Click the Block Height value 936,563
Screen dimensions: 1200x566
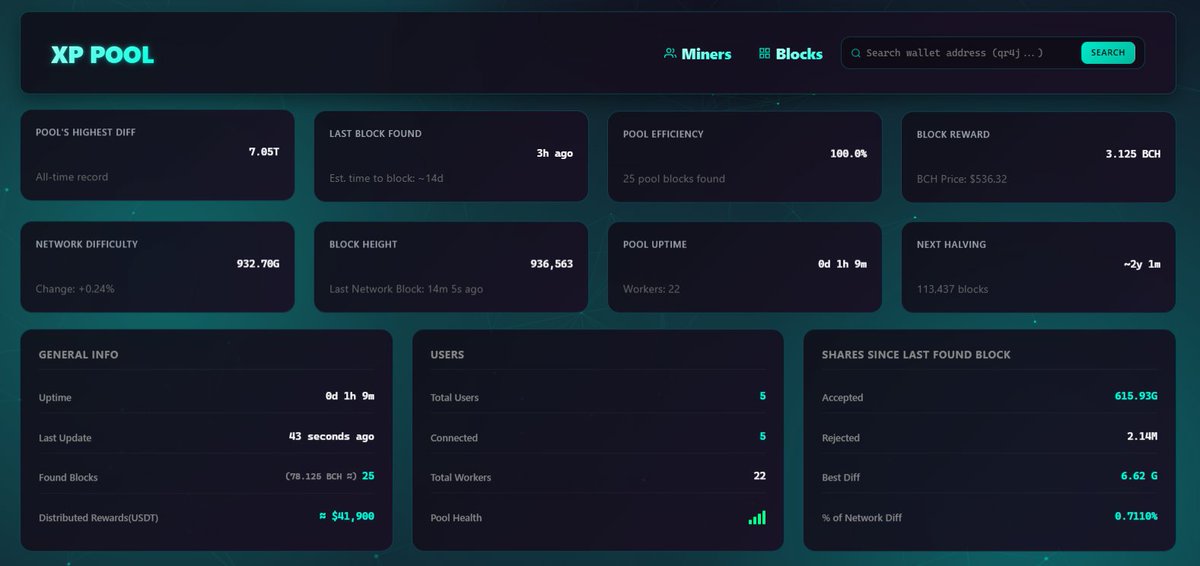pos(552,264)
